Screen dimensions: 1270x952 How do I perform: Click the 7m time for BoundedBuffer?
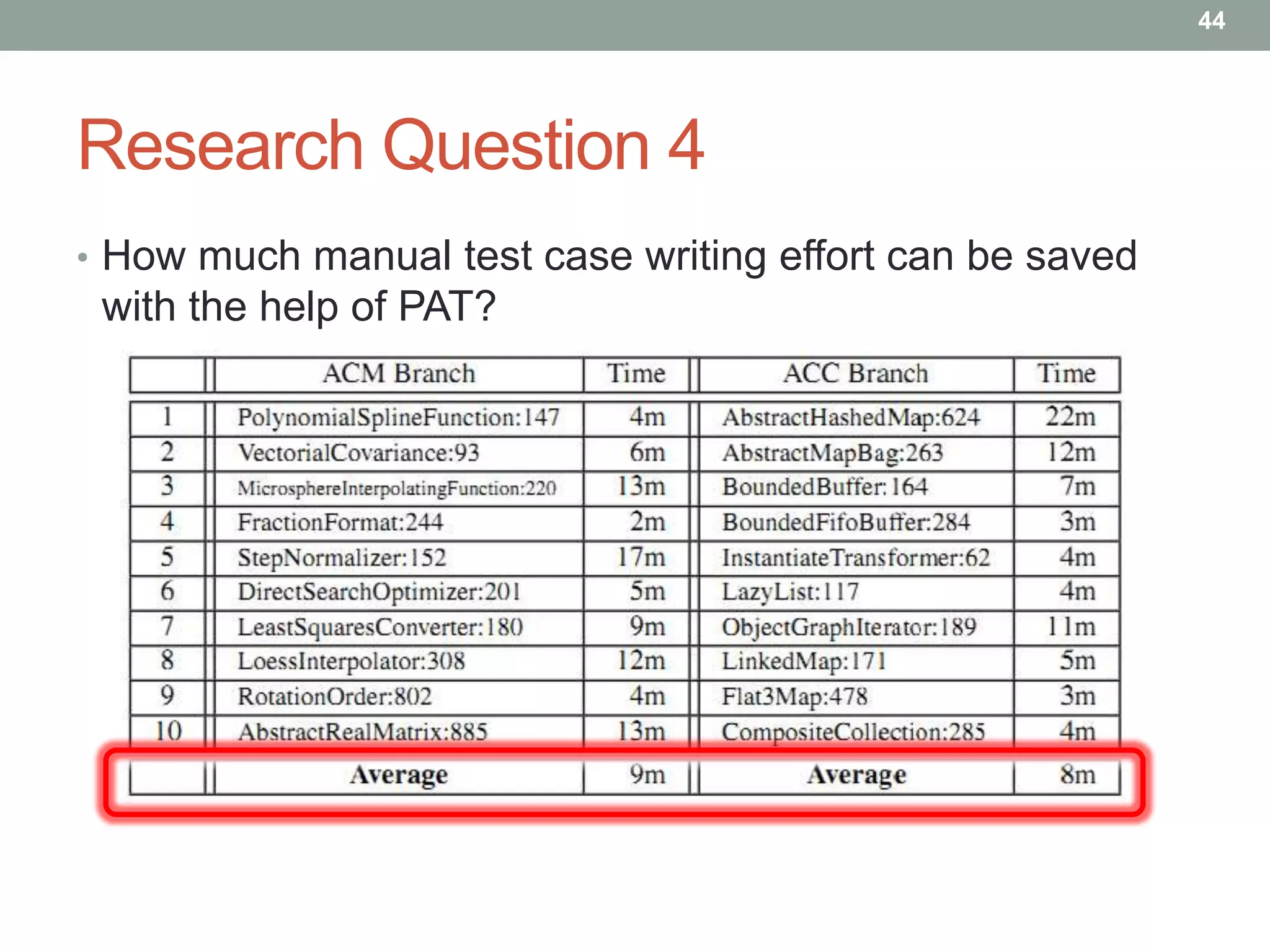click(1077, 487)
